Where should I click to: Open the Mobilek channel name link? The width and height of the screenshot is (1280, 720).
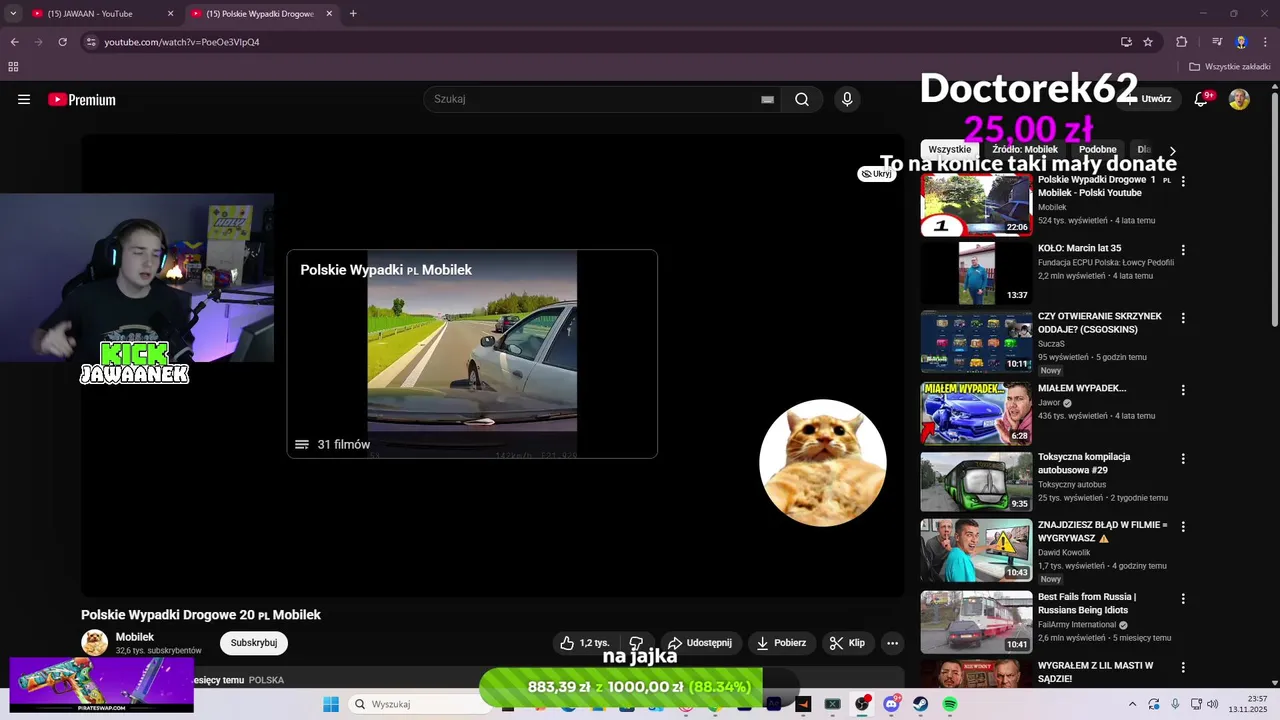tap(135, 637)
